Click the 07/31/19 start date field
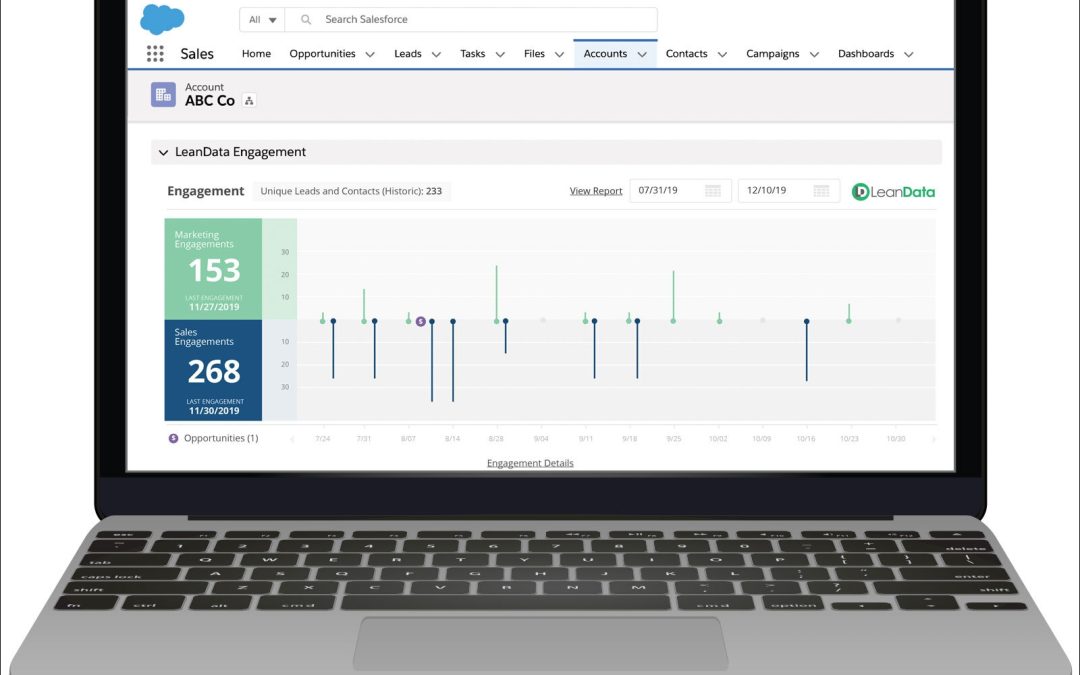Screen dimensions: 1080x675 [x=681, y=191]
